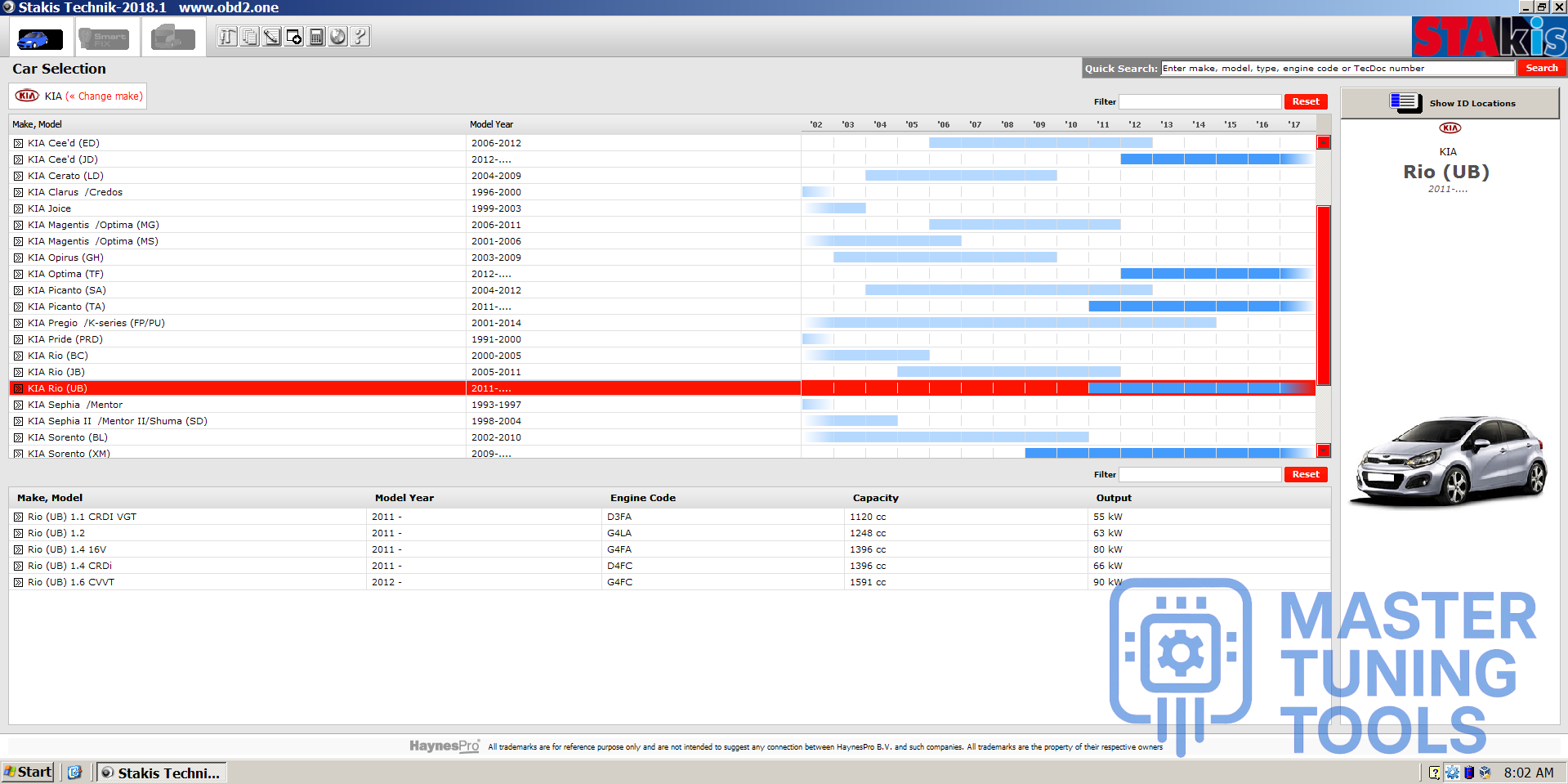Click the model list vertical scrollbar thumb

tap(1324, 294)
